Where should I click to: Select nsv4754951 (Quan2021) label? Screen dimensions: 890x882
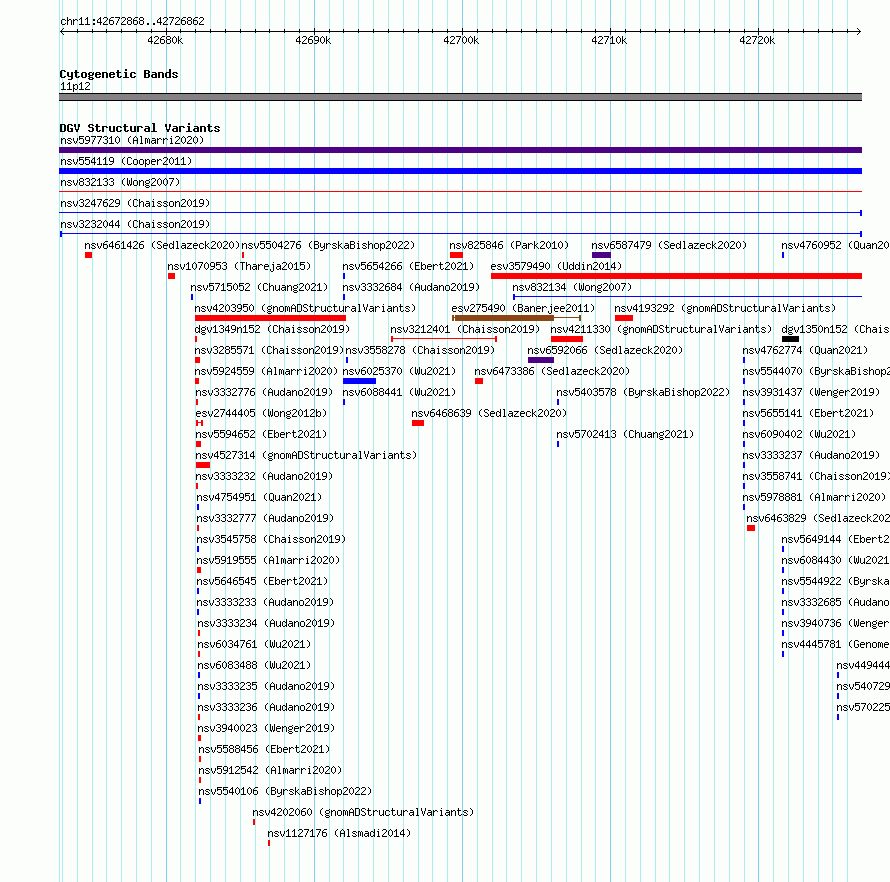click(259, 497)
